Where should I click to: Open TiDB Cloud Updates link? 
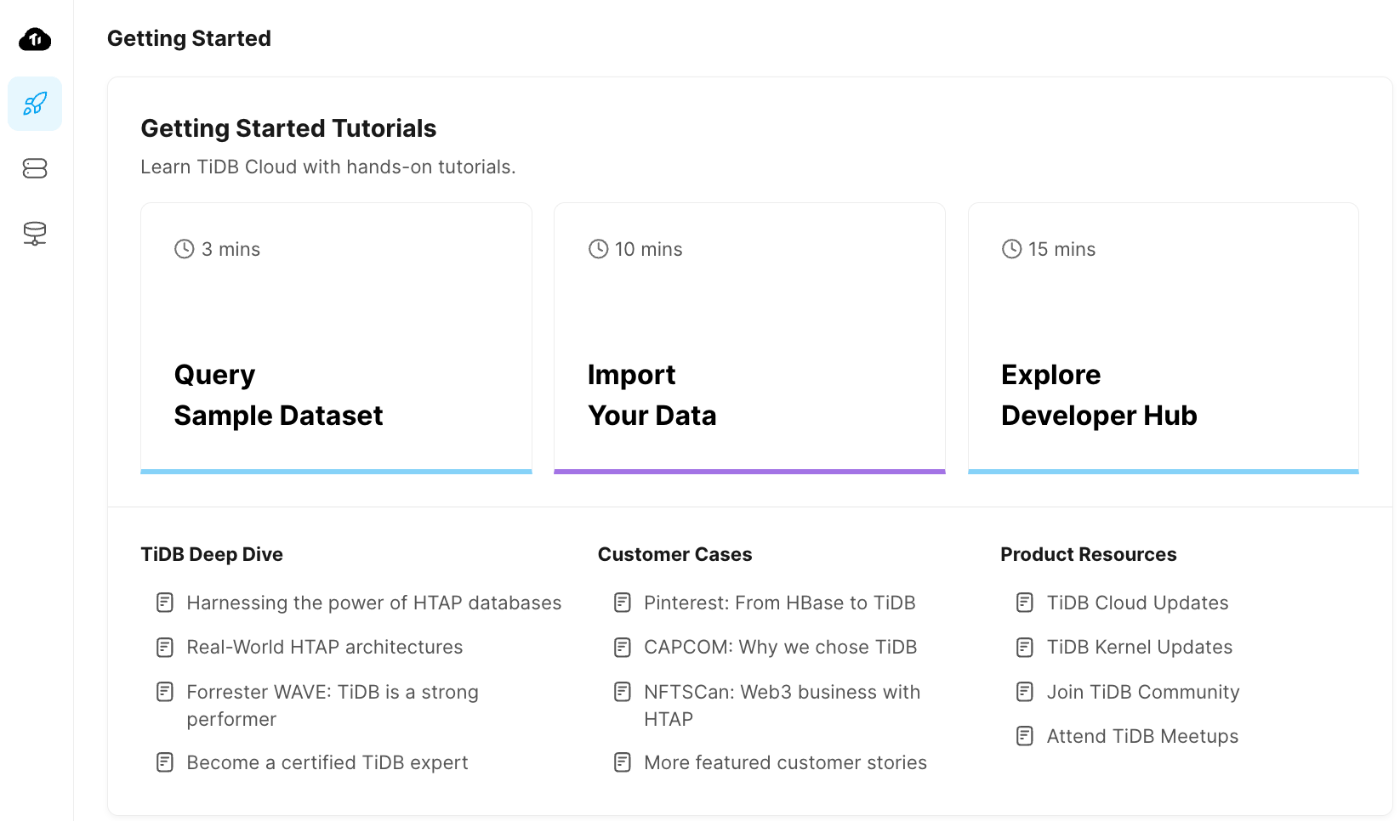pyautogui.click(x=1137, y=603)
